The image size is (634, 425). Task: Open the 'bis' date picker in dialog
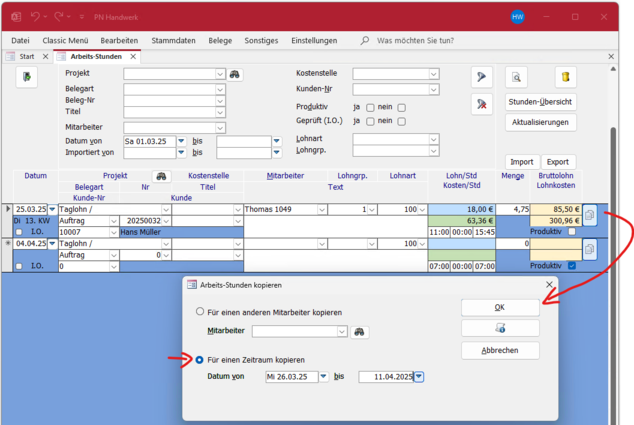[419, 377]
